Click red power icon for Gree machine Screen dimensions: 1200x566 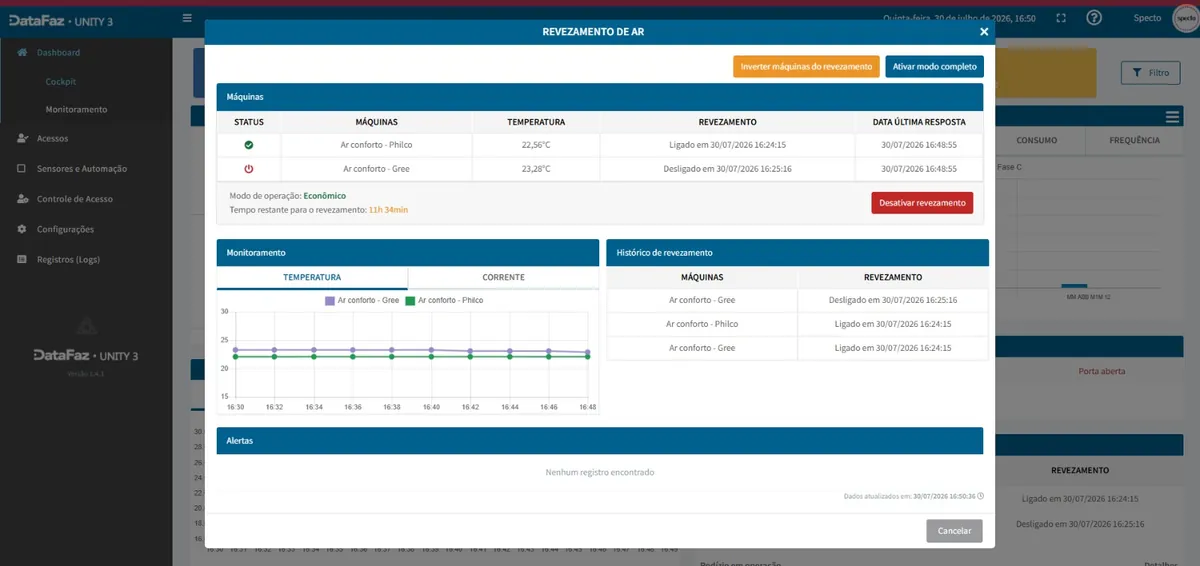pyautogui.click(x=249, y=169)
